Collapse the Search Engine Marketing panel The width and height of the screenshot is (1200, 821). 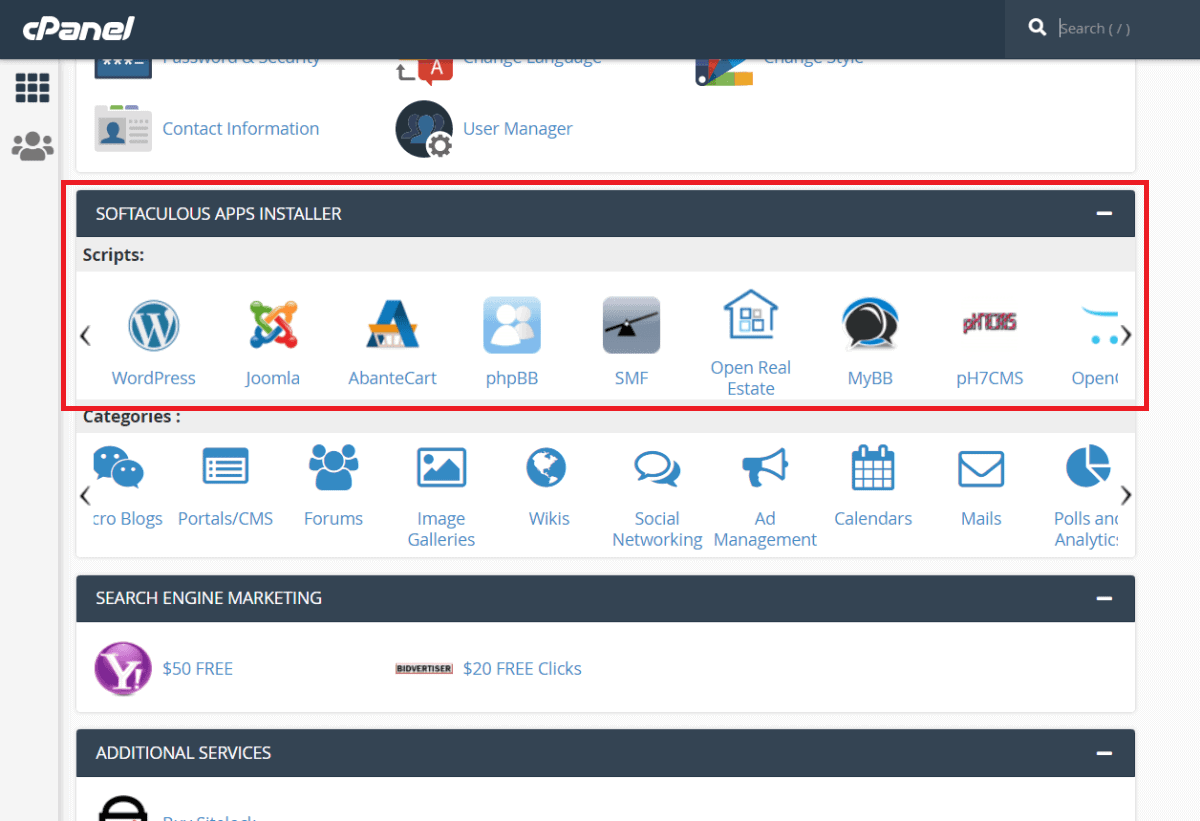click(1104, 598)
